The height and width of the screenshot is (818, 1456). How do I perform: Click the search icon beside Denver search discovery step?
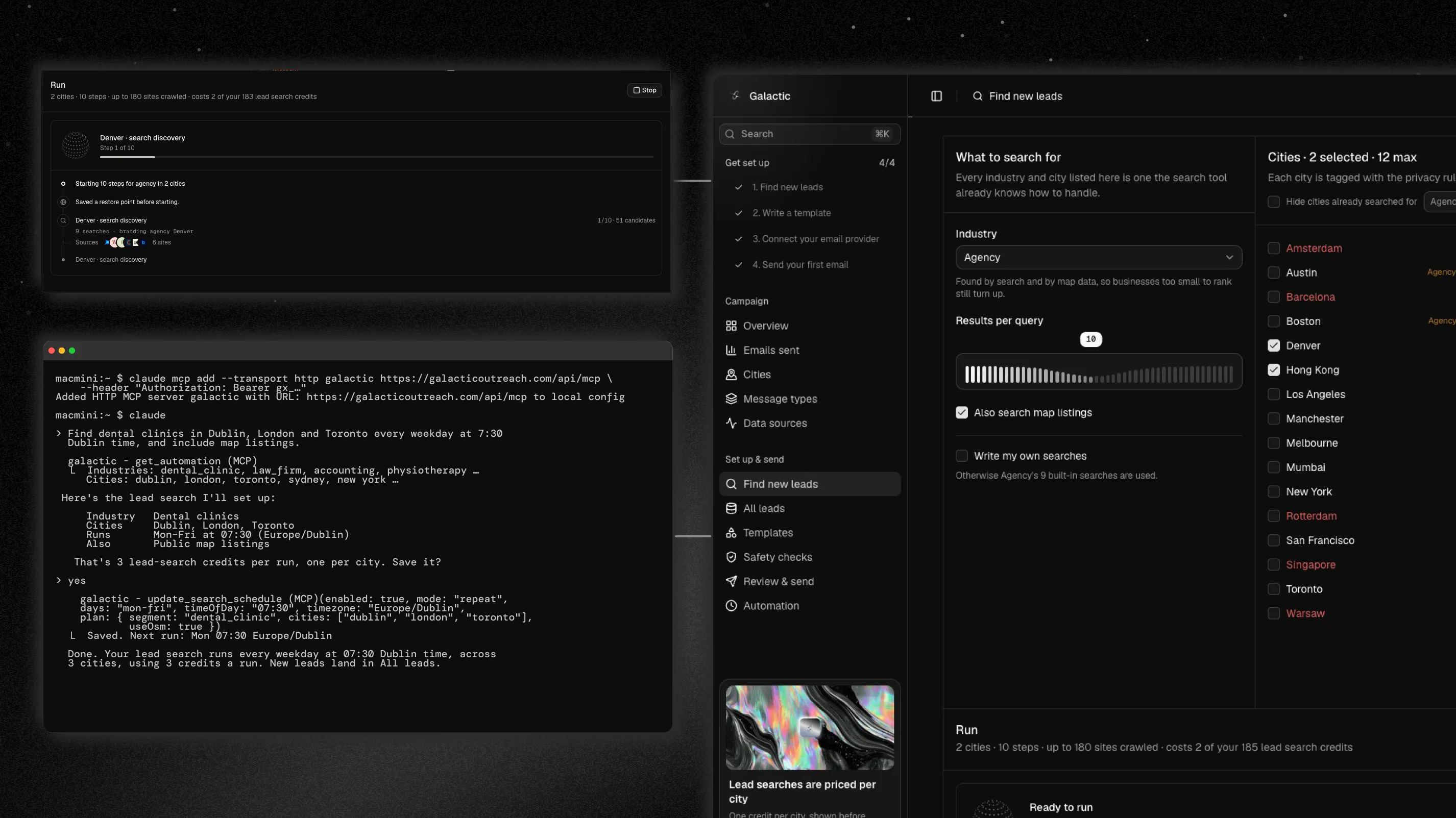(63, 220)
